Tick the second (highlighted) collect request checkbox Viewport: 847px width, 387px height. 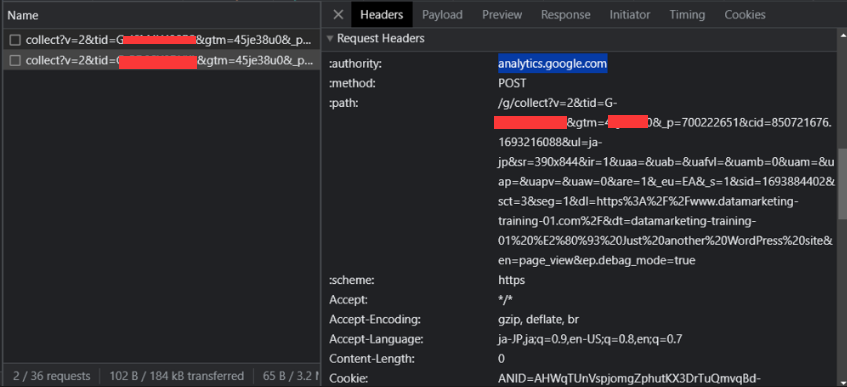pos(15,60)
